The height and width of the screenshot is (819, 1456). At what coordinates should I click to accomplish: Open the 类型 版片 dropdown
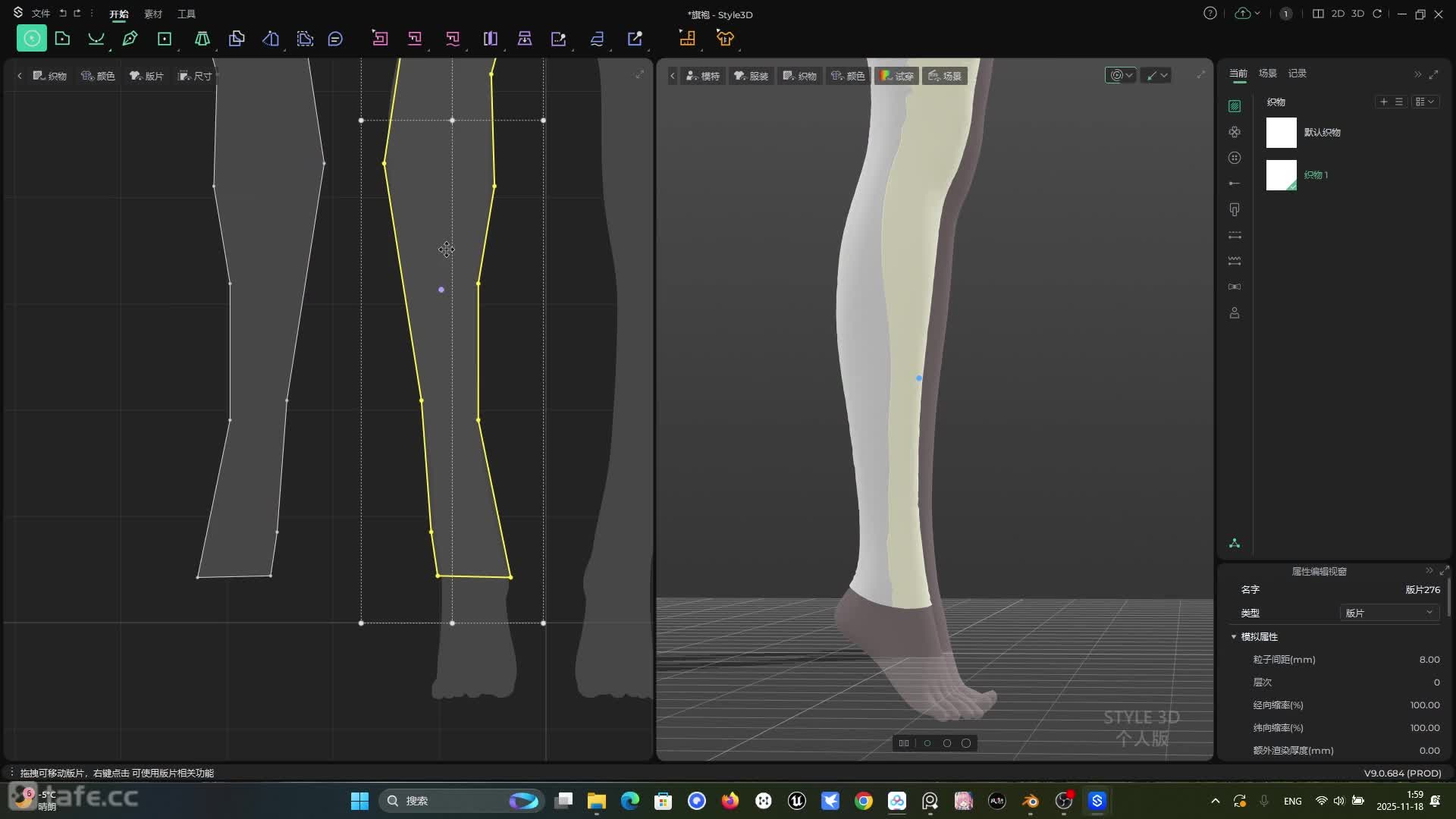click(x=1389, y=613)
